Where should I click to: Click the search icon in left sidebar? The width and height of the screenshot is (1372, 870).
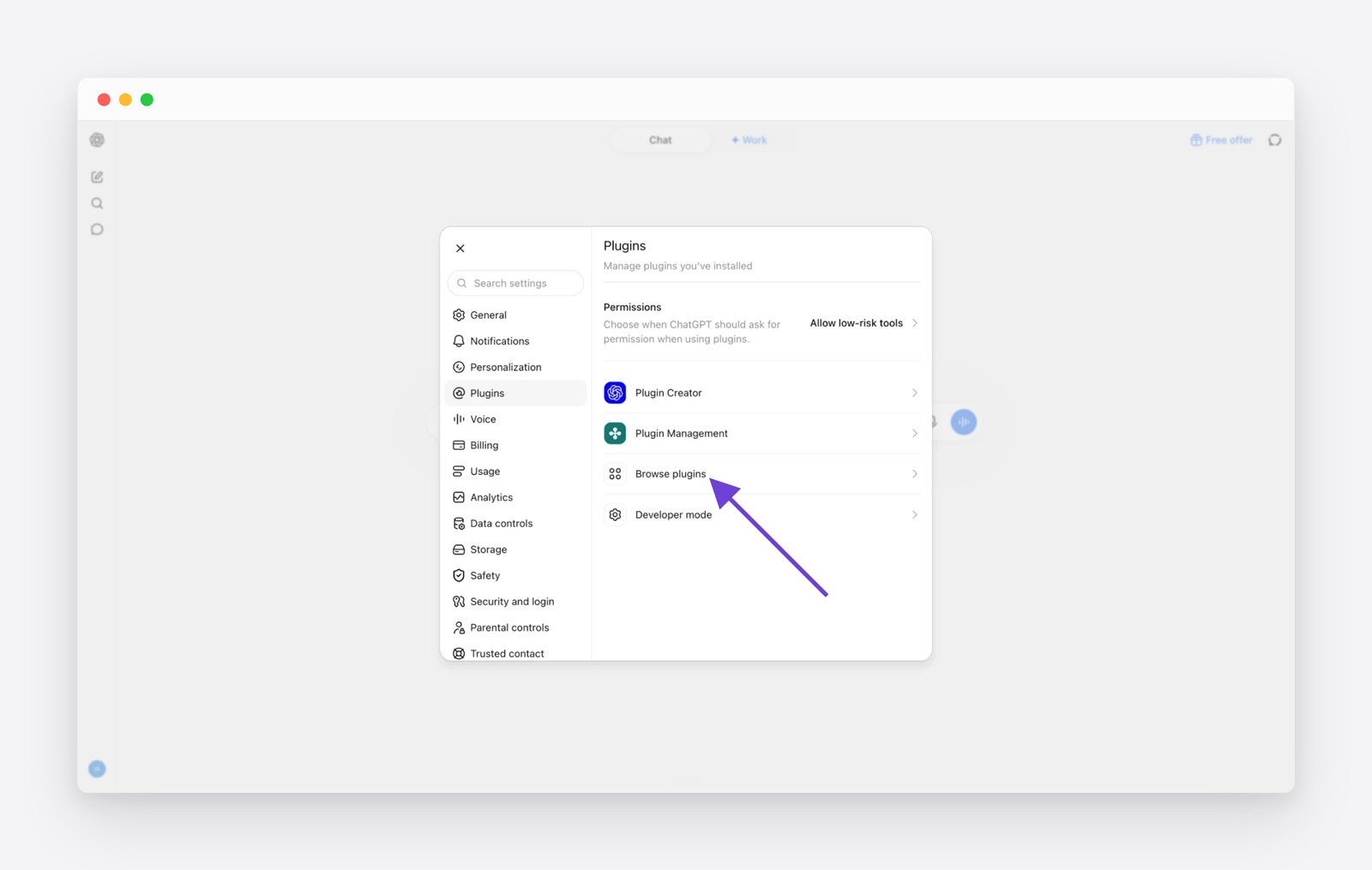97,203
